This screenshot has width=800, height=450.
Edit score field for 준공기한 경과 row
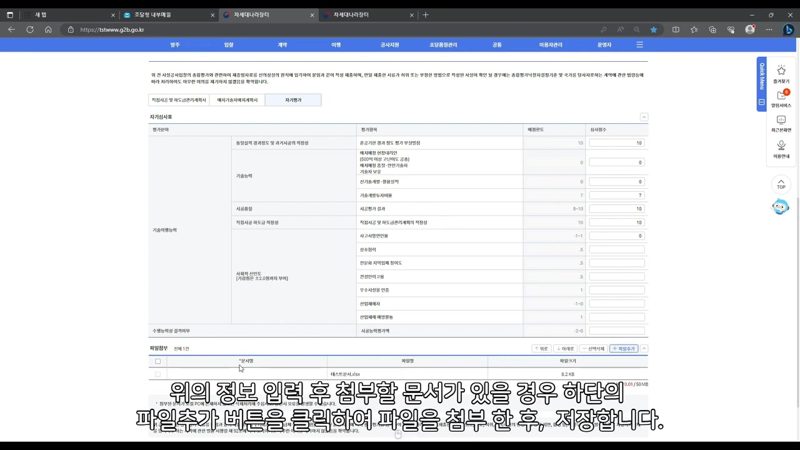[x=616, y=143]
